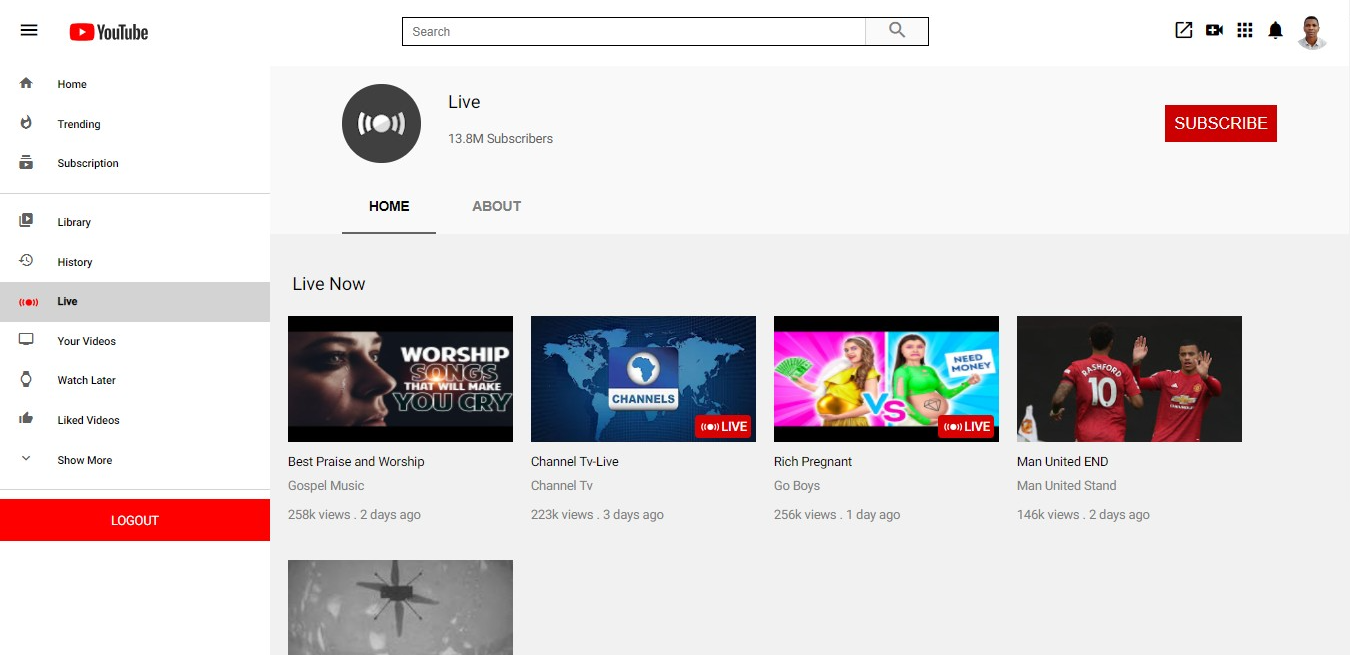This screenshot has width=1350, height=655.
Task: Click the red Live broadcast icon in sidebar
Action: point(29,301)
